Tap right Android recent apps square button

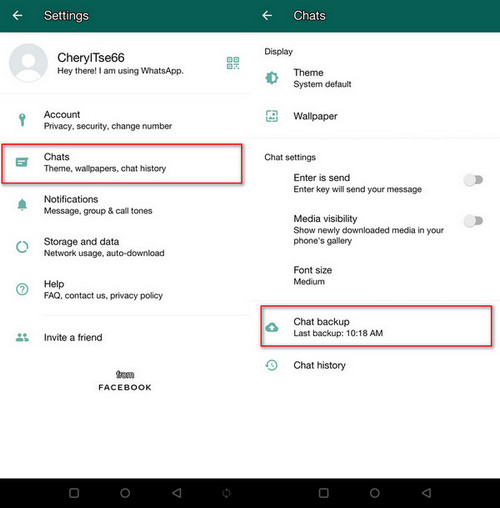point(324,493)
